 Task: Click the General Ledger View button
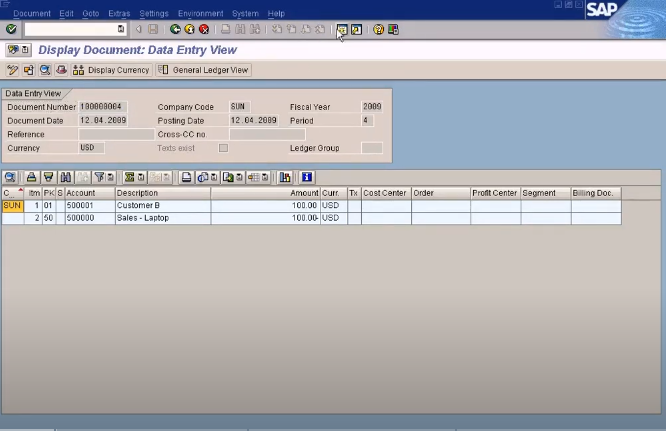[204, 70]
